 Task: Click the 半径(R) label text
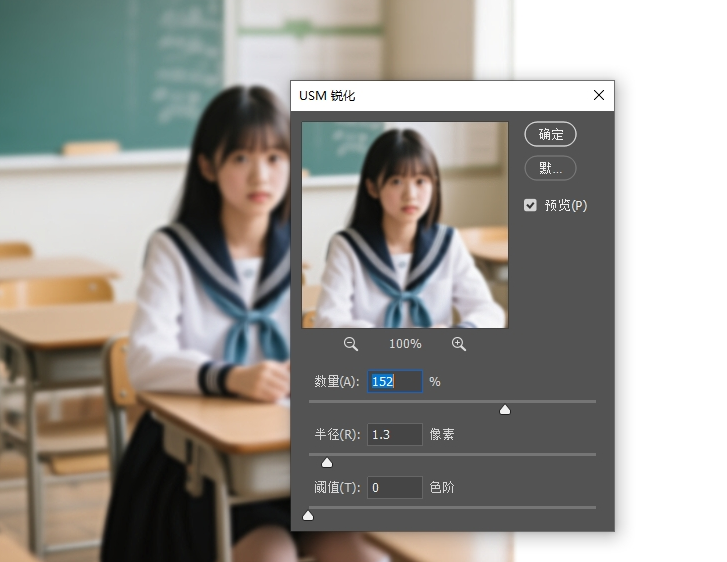[336, 435]
